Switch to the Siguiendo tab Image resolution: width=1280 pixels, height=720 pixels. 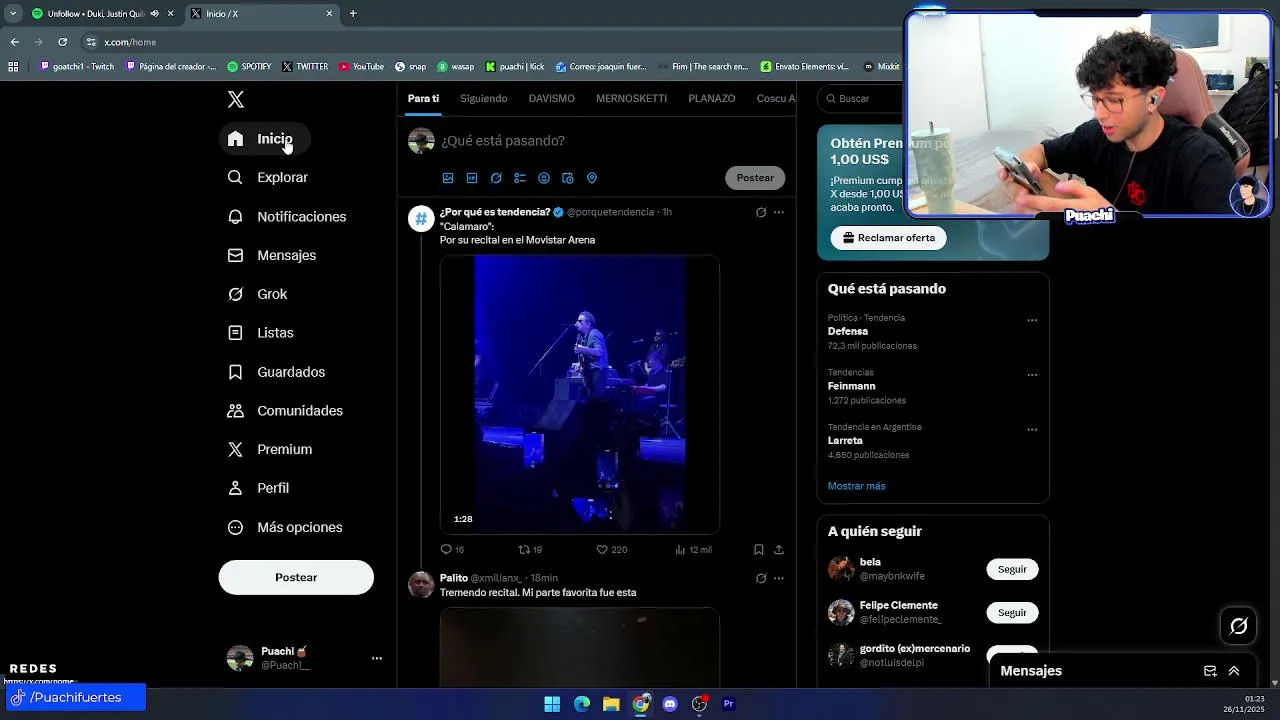coord(484,98)
